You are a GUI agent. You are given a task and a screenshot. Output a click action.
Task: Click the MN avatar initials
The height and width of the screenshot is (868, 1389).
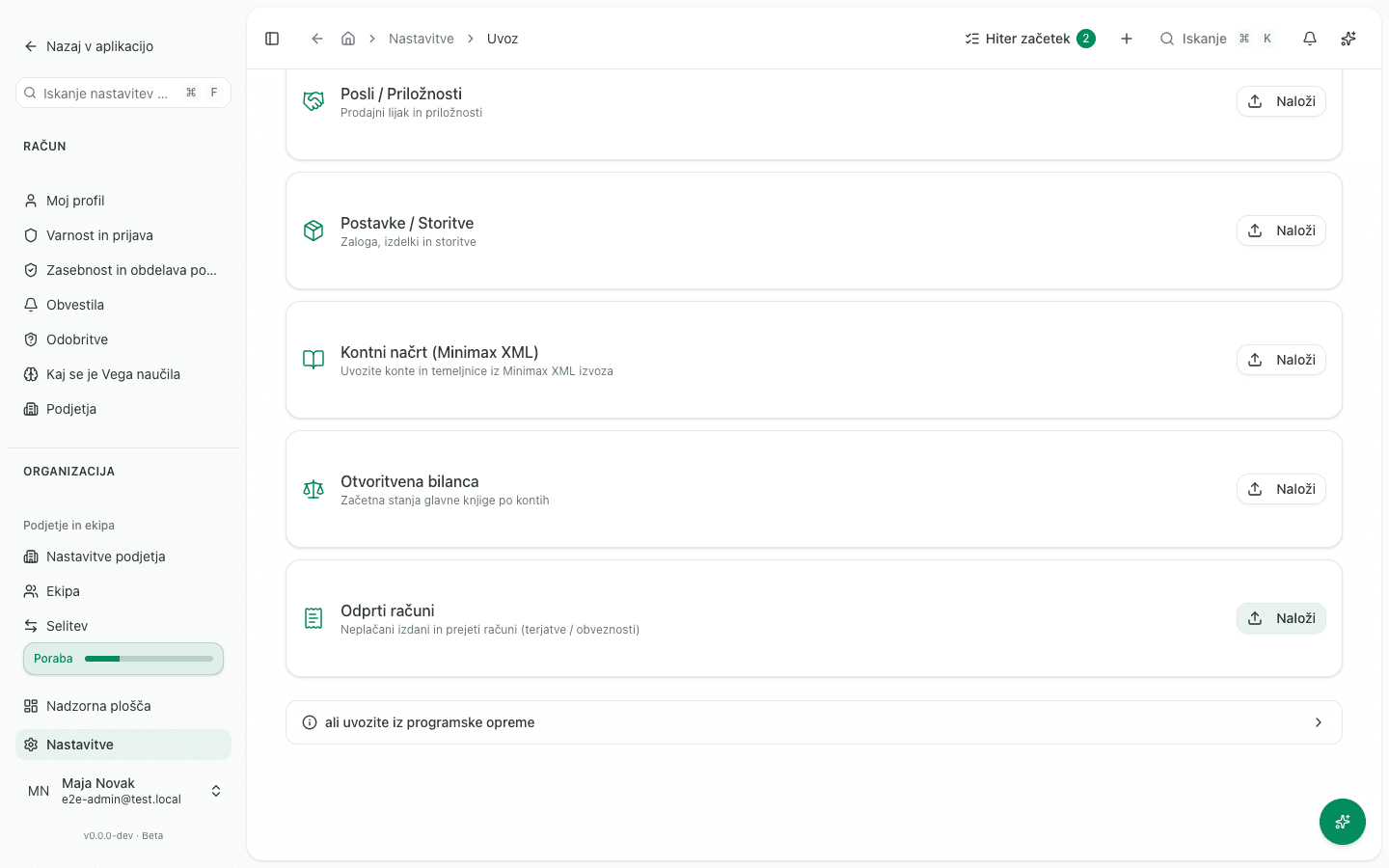pyautogui.click(x=39, y=791)
